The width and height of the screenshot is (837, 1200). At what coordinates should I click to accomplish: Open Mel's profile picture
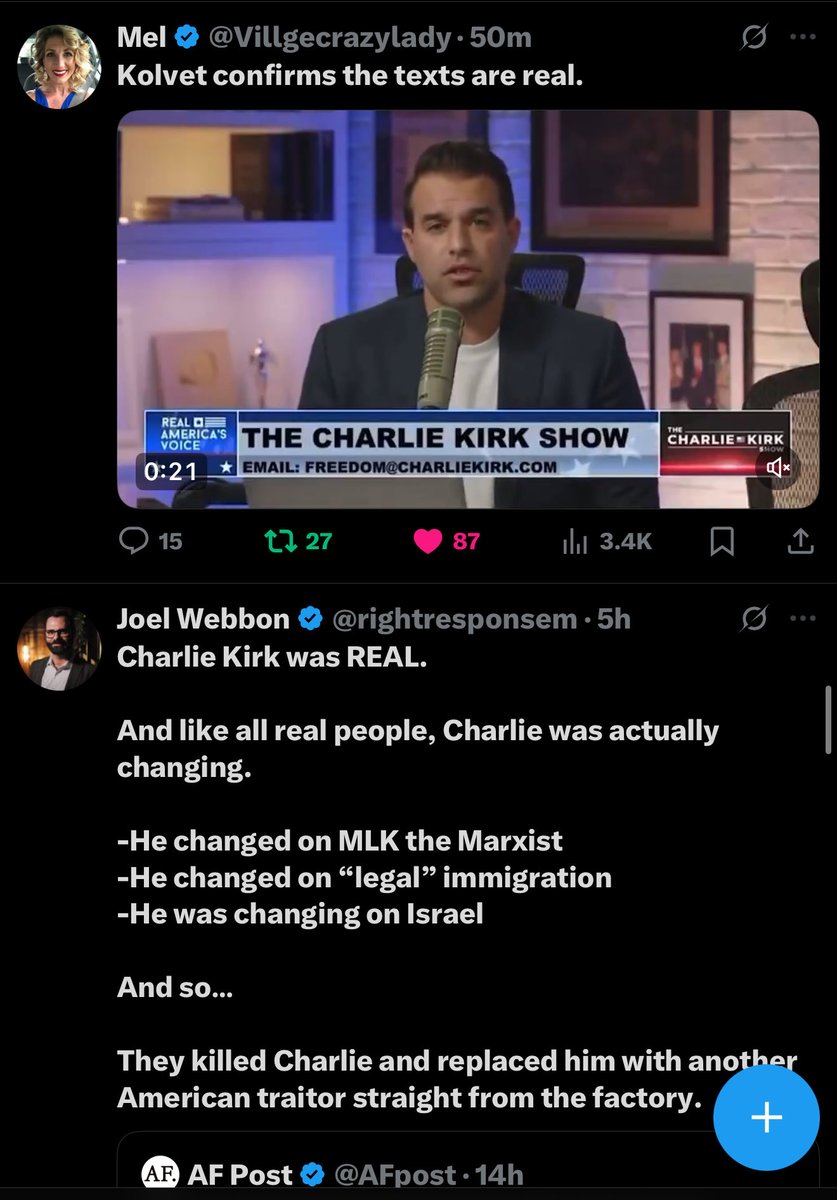coord(59,66)
